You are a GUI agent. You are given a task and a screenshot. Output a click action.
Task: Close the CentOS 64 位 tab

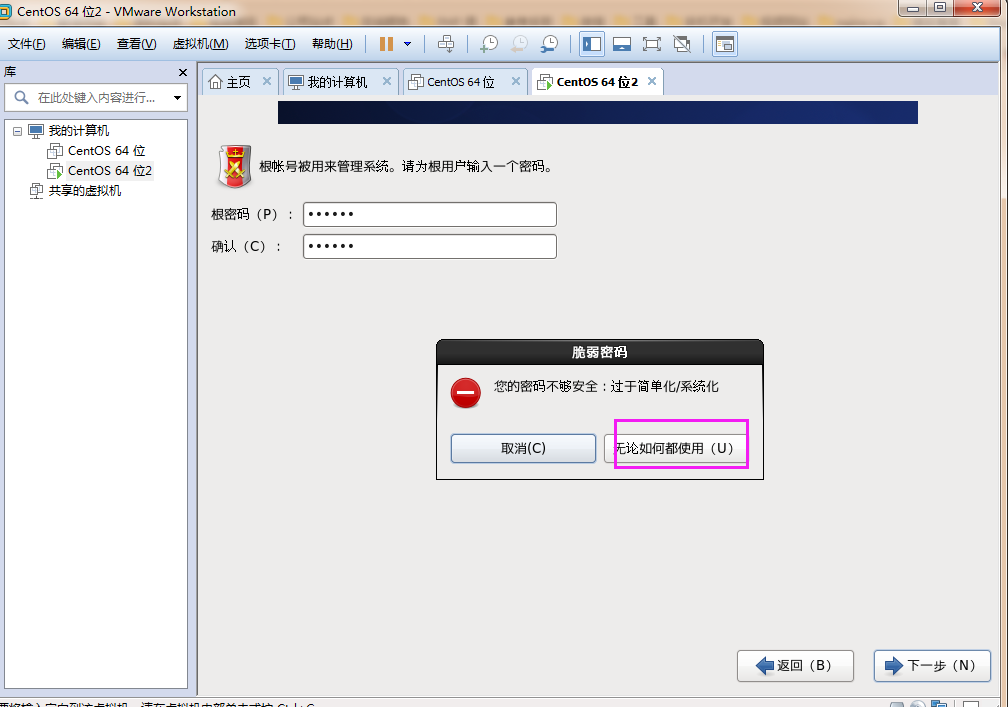pos(516,81)
